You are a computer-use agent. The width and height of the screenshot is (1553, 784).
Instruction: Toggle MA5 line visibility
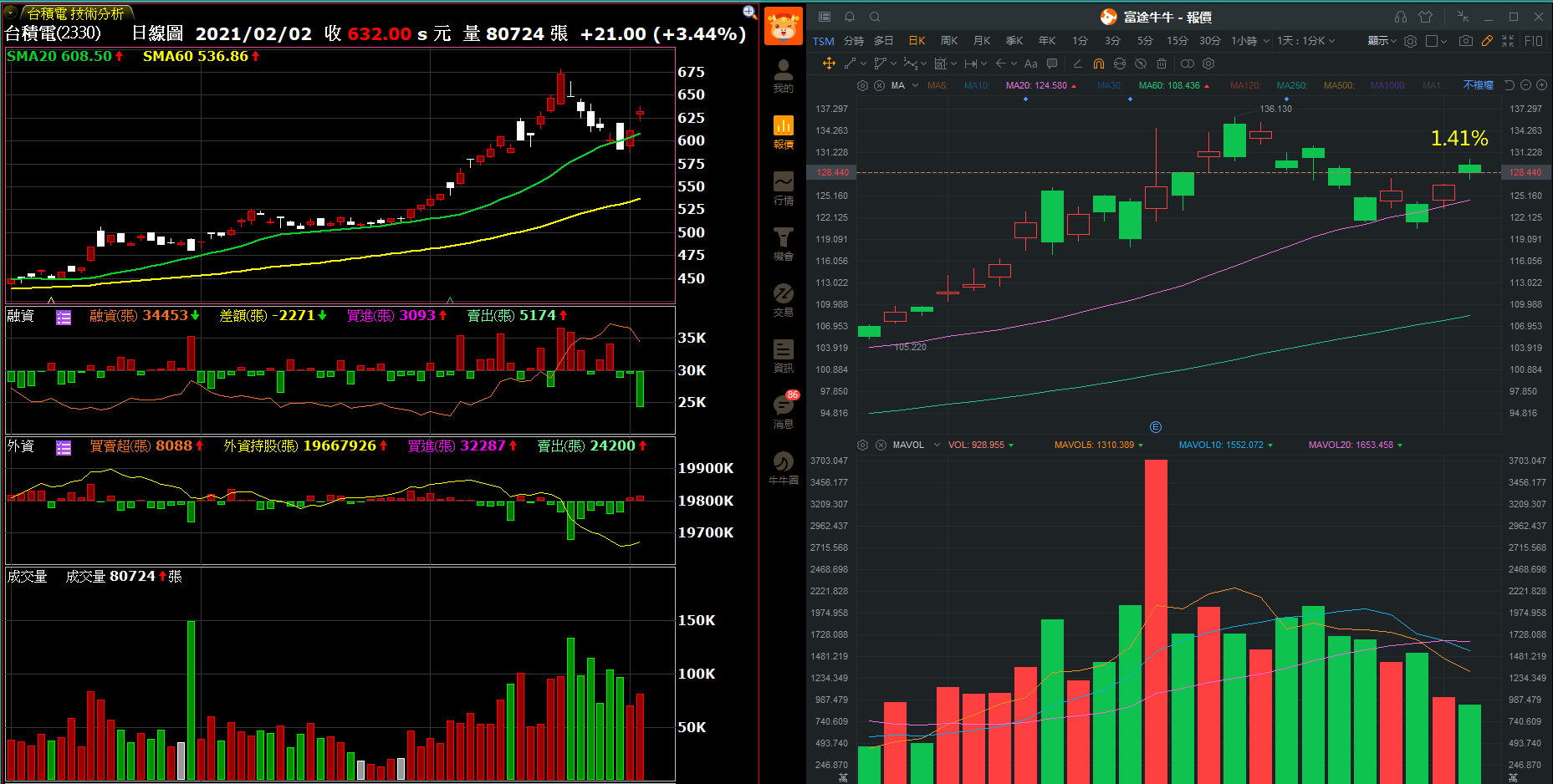(937, 85)
